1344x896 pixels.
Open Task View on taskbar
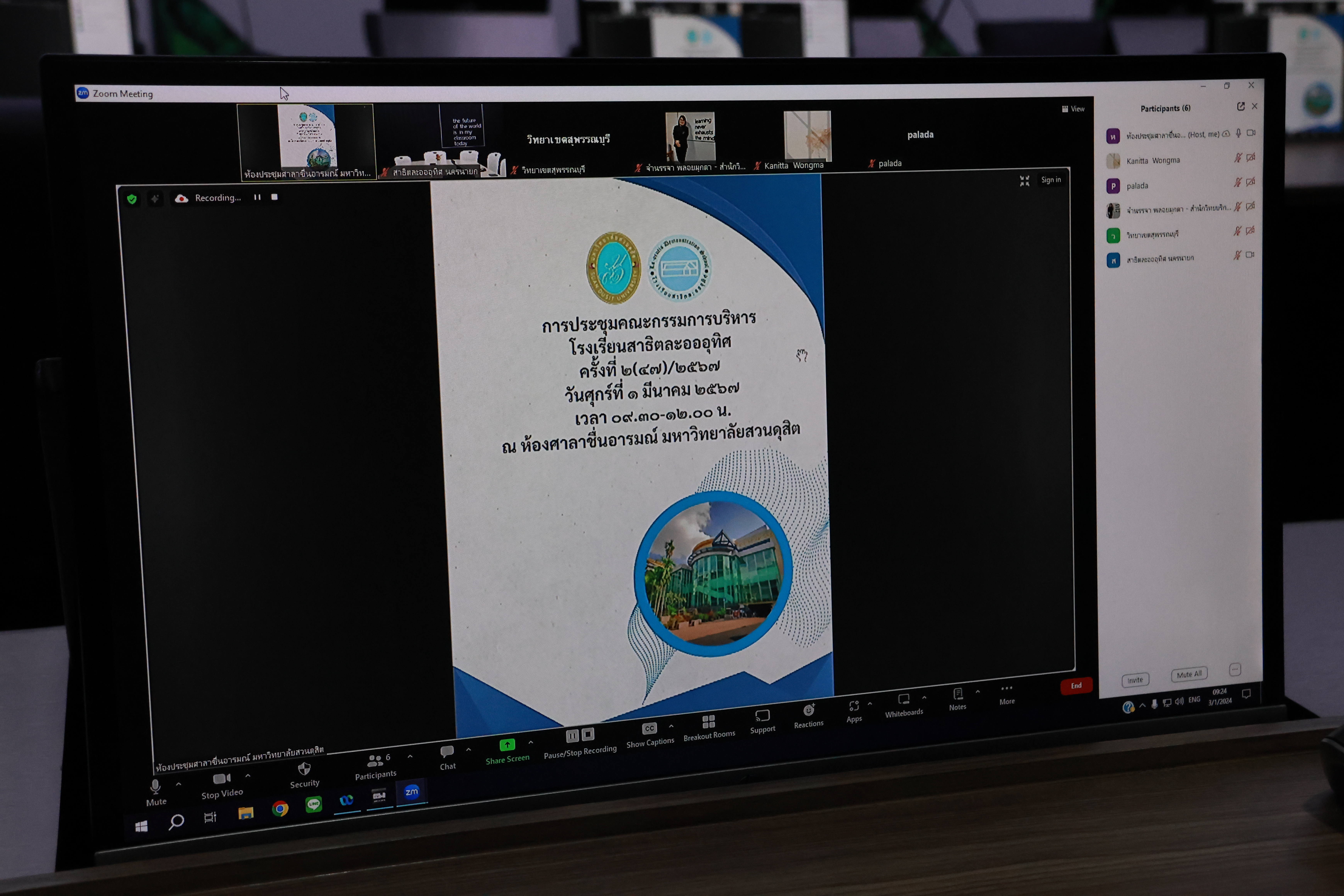(210, 817)
